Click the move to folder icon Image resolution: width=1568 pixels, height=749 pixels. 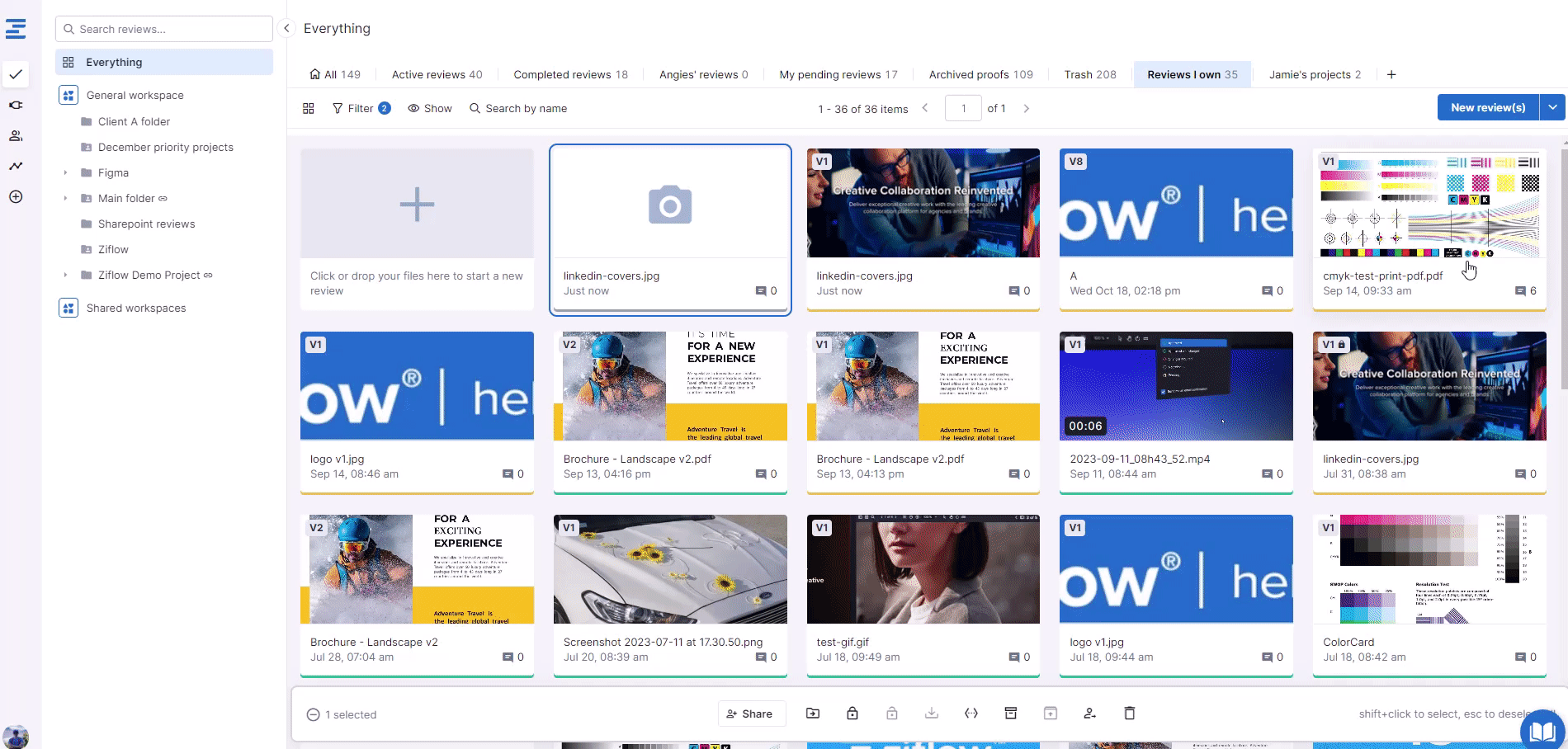pyautogui.click(x=813, y=714)
